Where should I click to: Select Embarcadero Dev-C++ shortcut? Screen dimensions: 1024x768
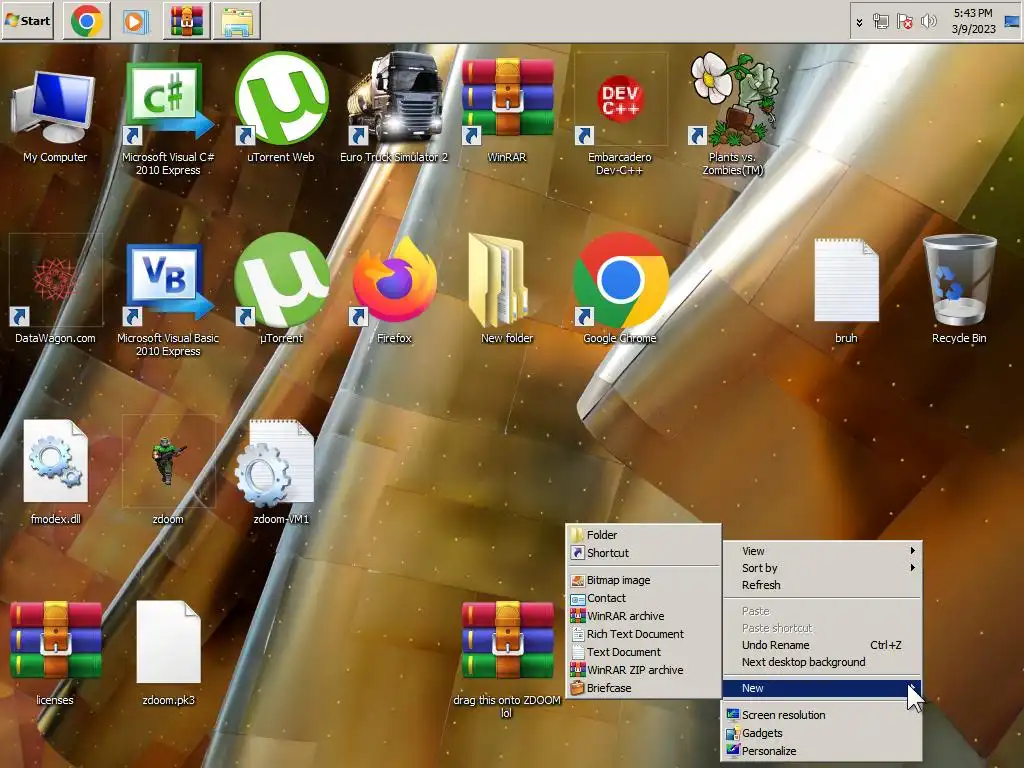pos(620,114)
